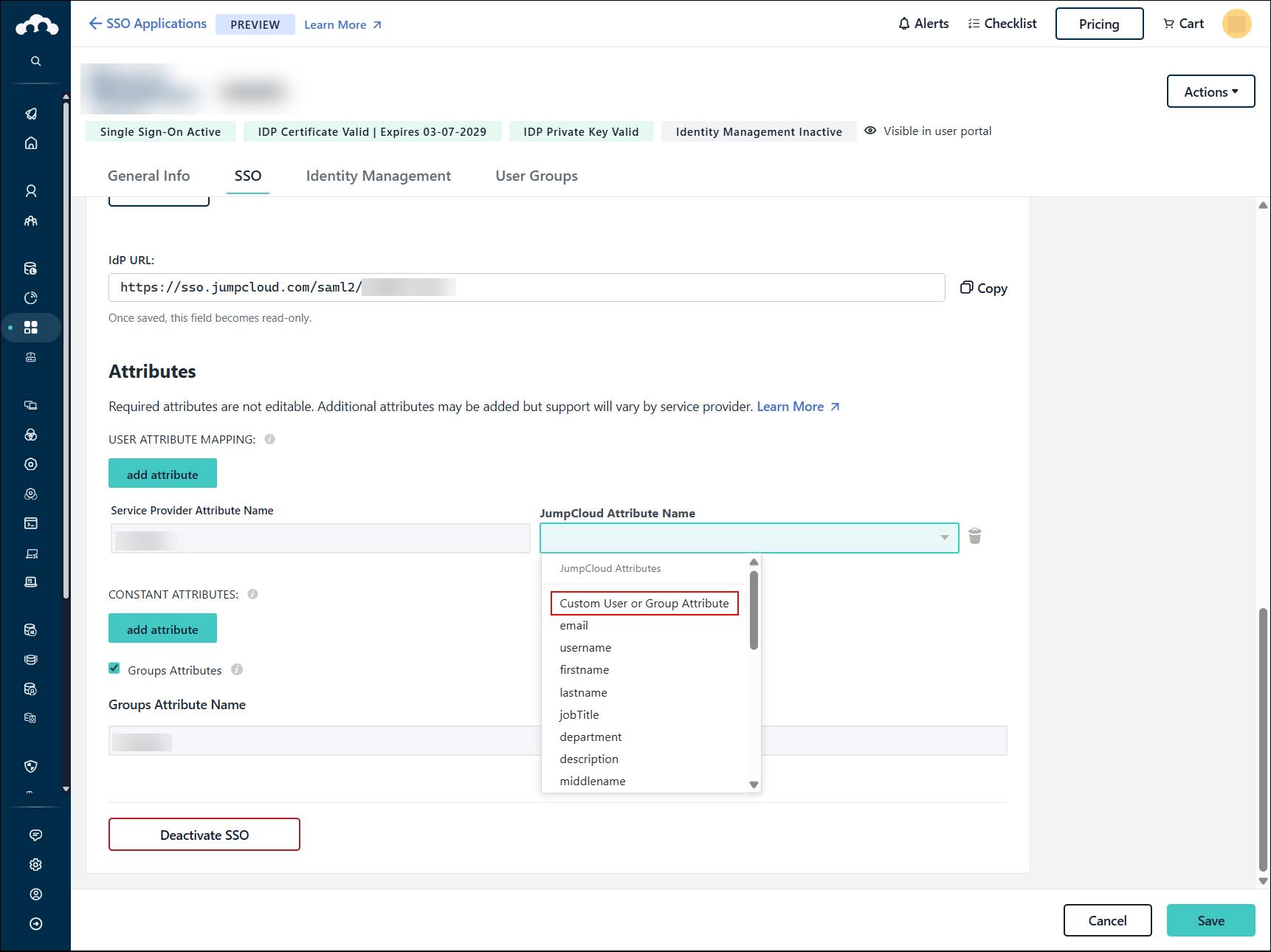Switch to the General Info tab

pyautogui.click(x=149, y=176)
